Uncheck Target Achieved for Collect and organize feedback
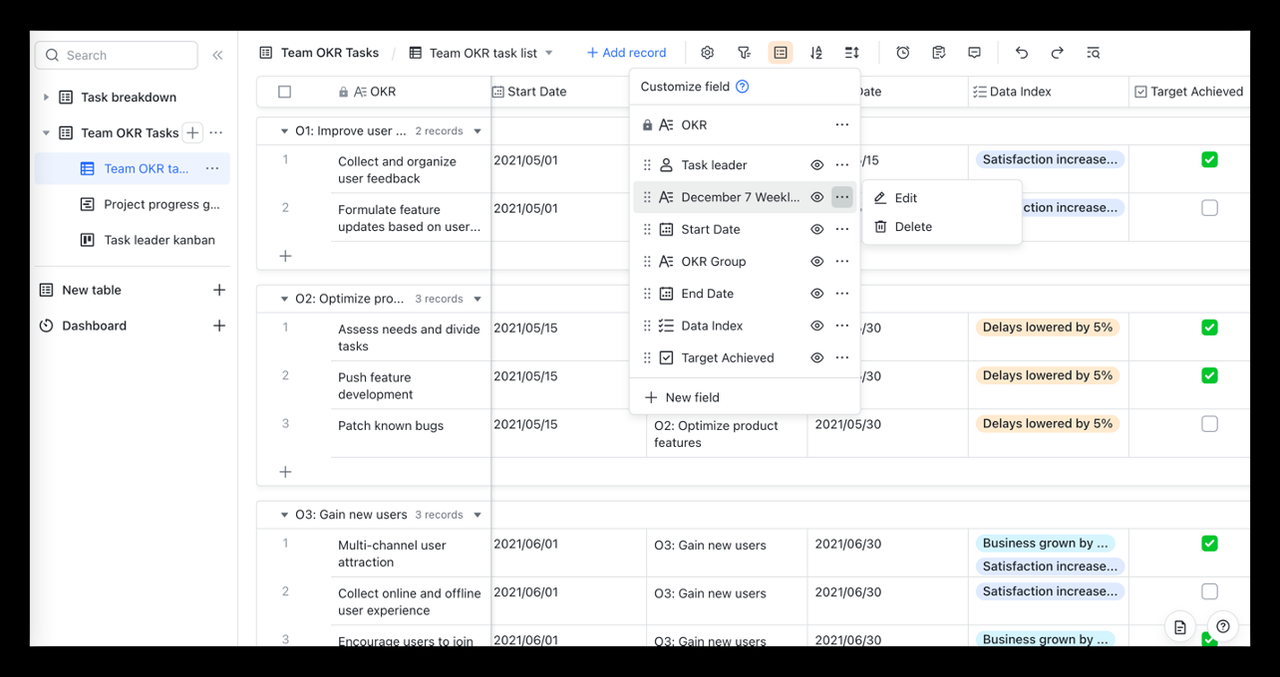The height and width of the screenshot is (677, 1280). point(1209,160)
